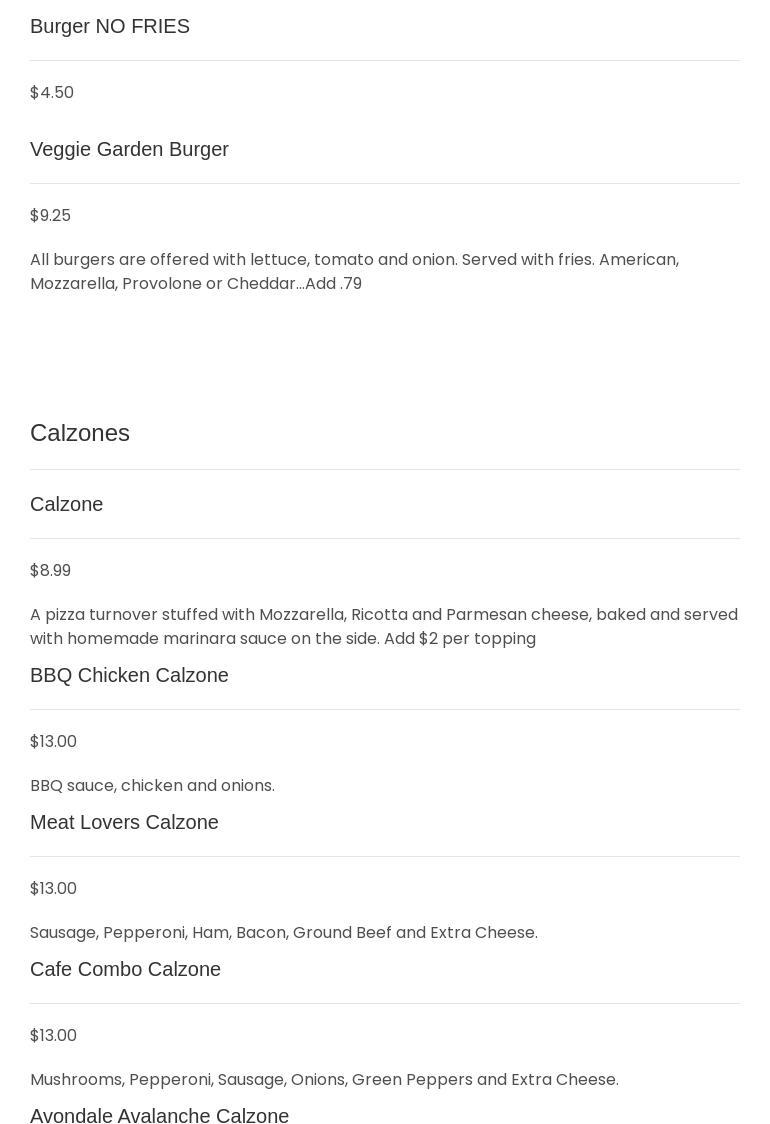
Task: Click the Meat Lovers Calzone $13.00 price
Action: pos(53,888)
